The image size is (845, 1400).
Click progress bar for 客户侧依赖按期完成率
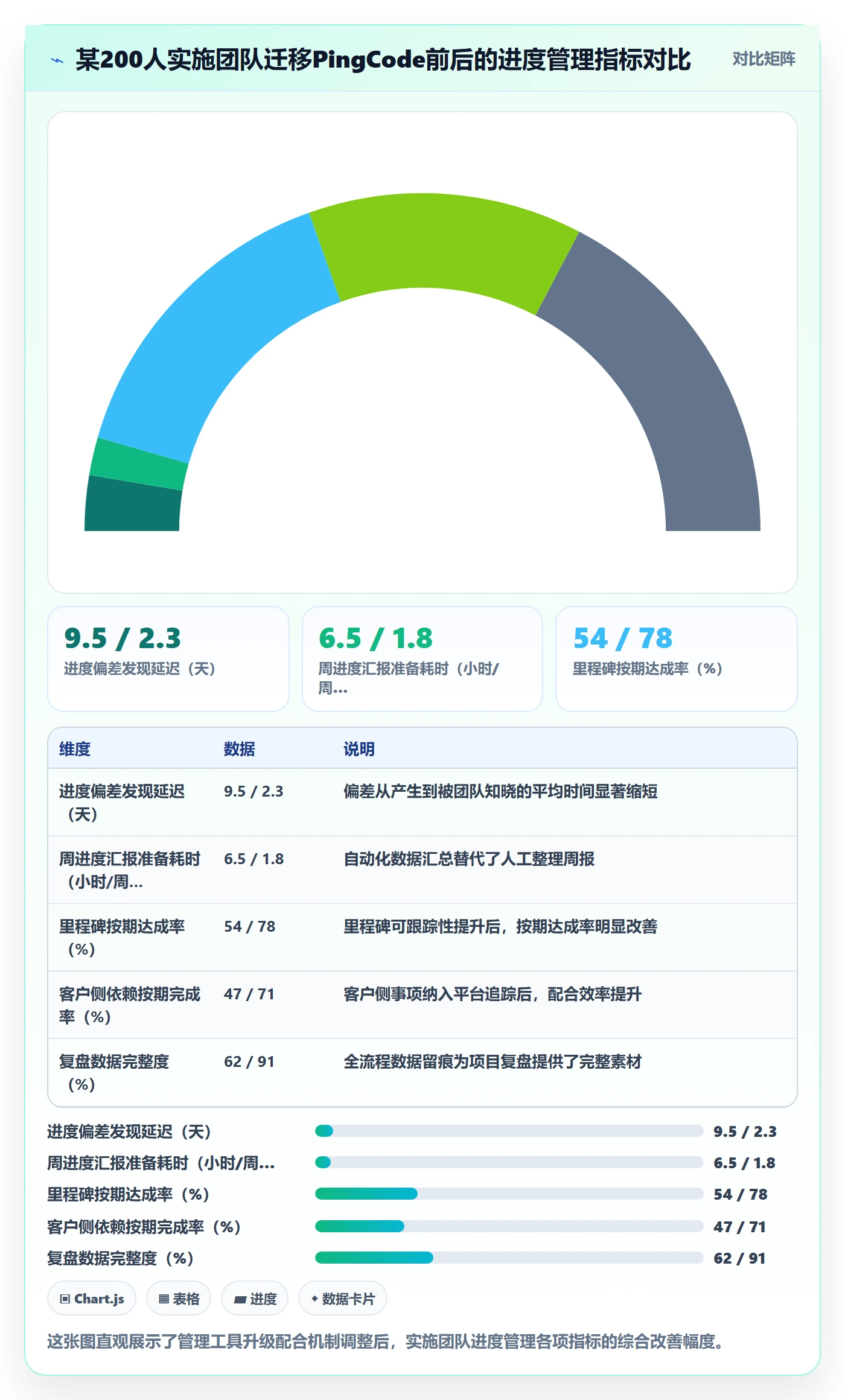tap(509, 1226)
